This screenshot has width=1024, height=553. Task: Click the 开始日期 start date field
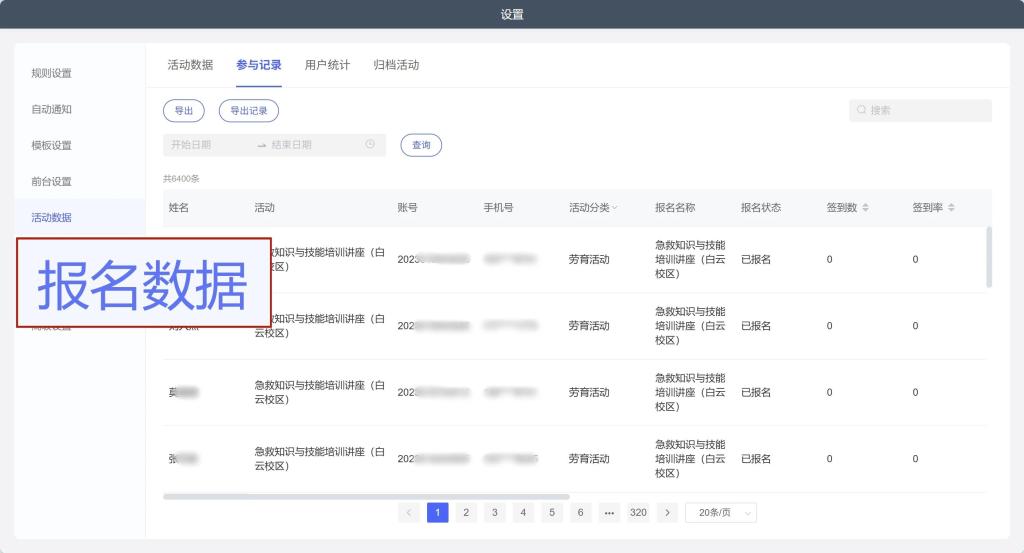tap(205, 145)
